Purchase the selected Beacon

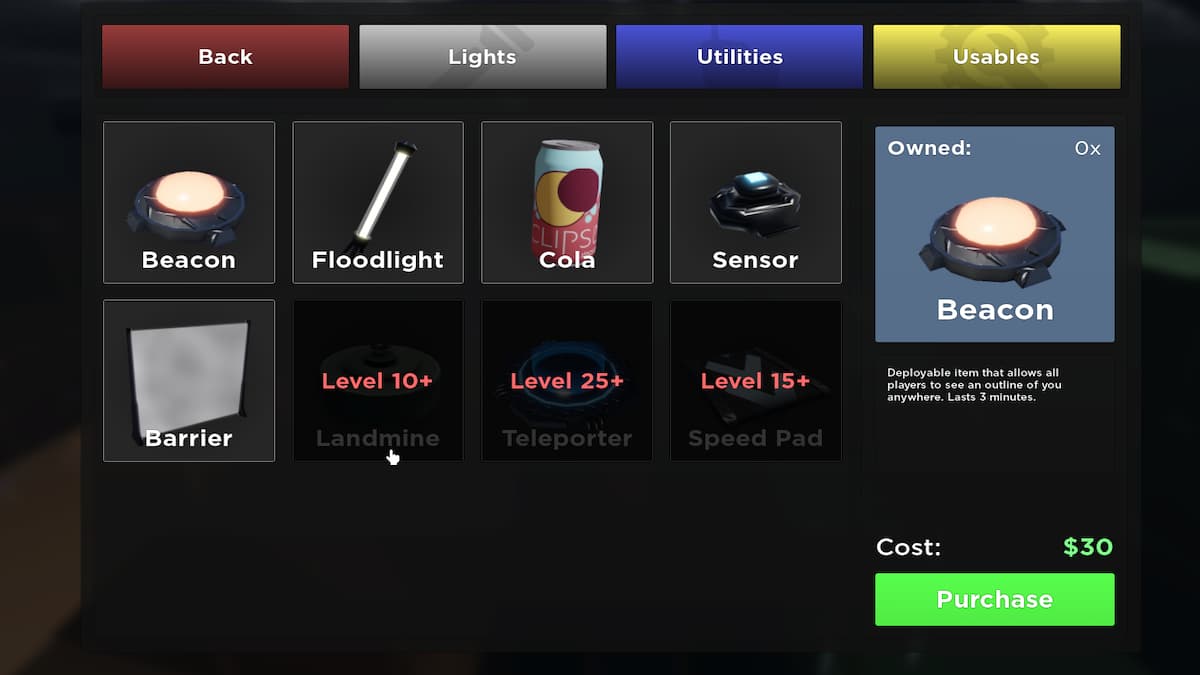(x=995, y=599)
